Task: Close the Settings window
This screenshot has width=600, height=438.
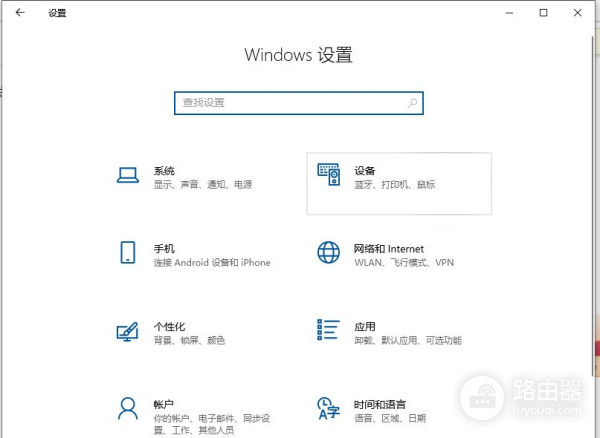Action: 578,13
